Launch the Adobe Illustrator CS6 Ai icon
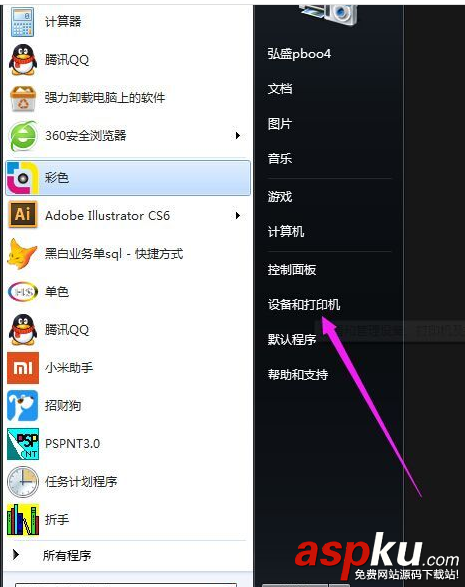465x587 pixels. [x=23, y=215]
